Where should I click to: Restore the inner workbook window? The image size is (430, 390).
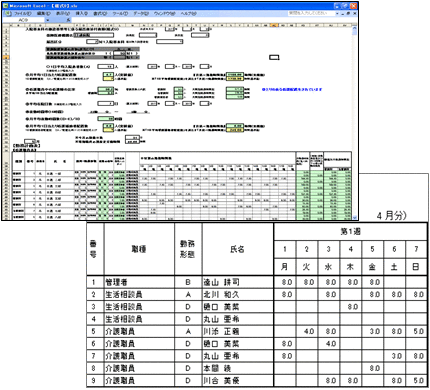349,13
